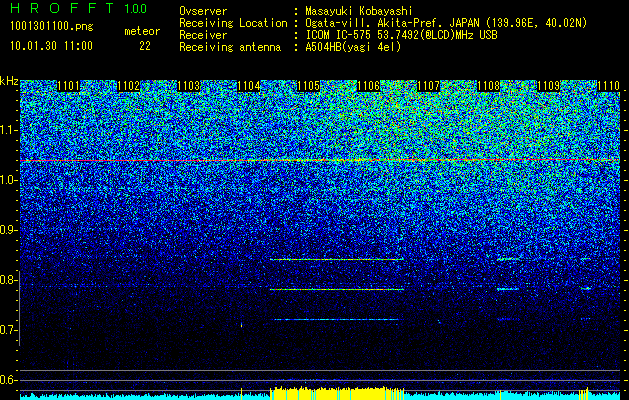629x400 pixels.
Task: Click the Ovserver label
Action: pyautogui.click(x=203, y=11)
